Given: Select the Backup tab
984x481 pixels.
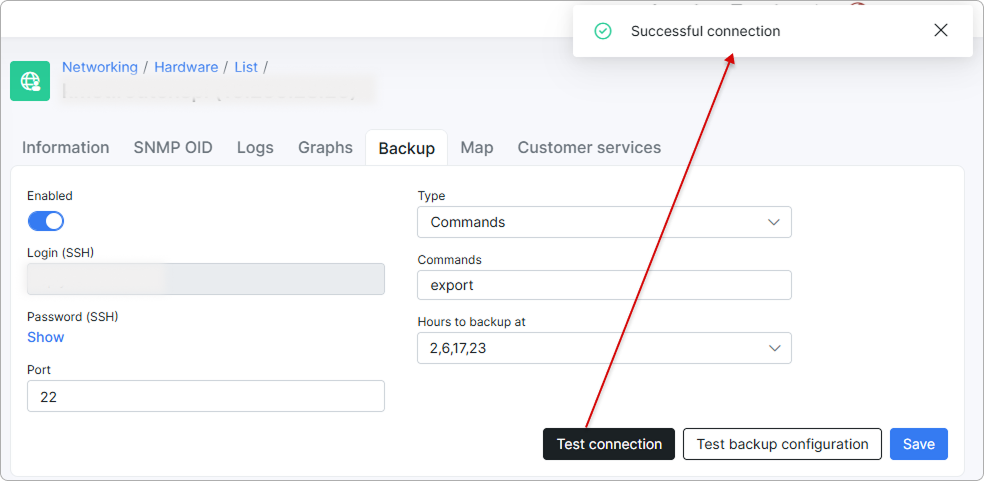Looking at the screenshot, I should pos(407,148).
